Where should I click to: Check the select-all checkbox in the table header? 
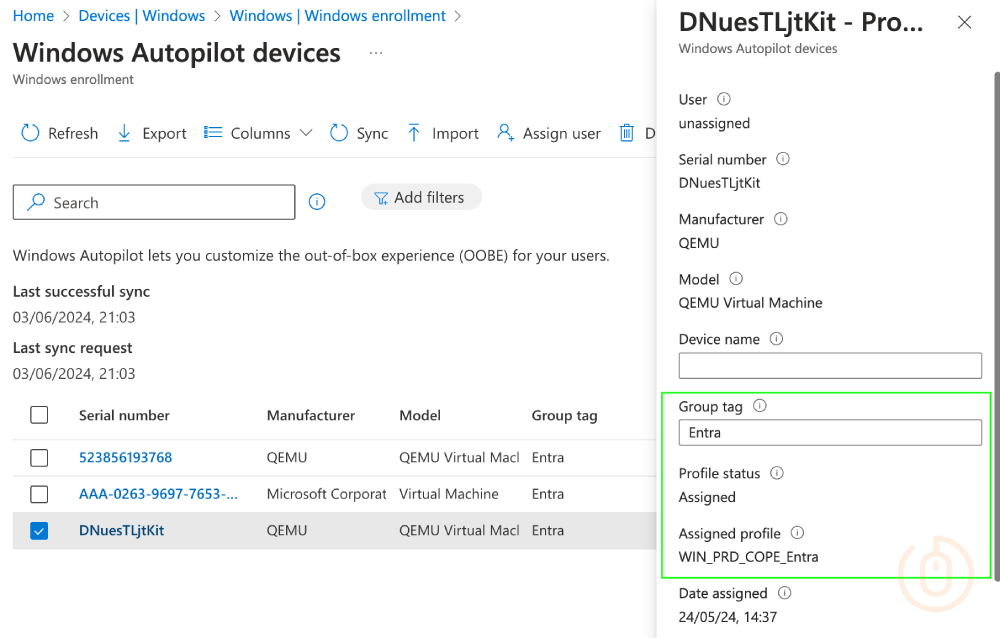click(x=39, y=415)
